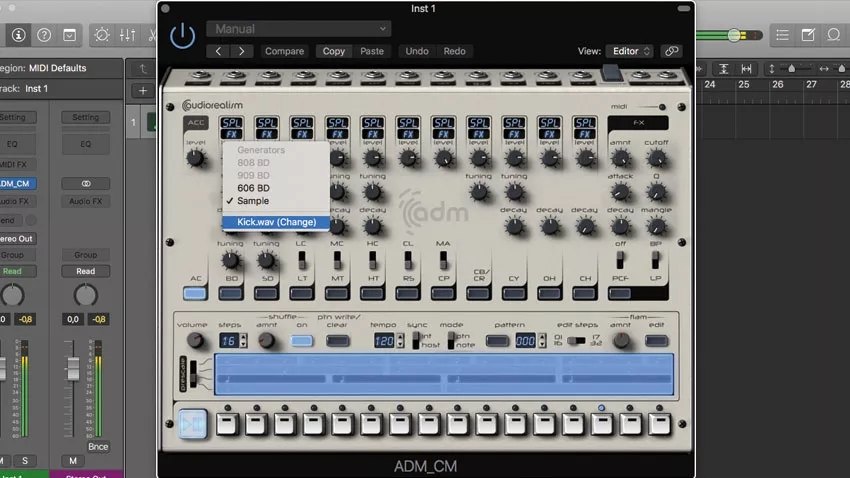Select the BD instrument pad
Image resolution: width=850 pixels, height=478 pixels.
coord(231,293)
